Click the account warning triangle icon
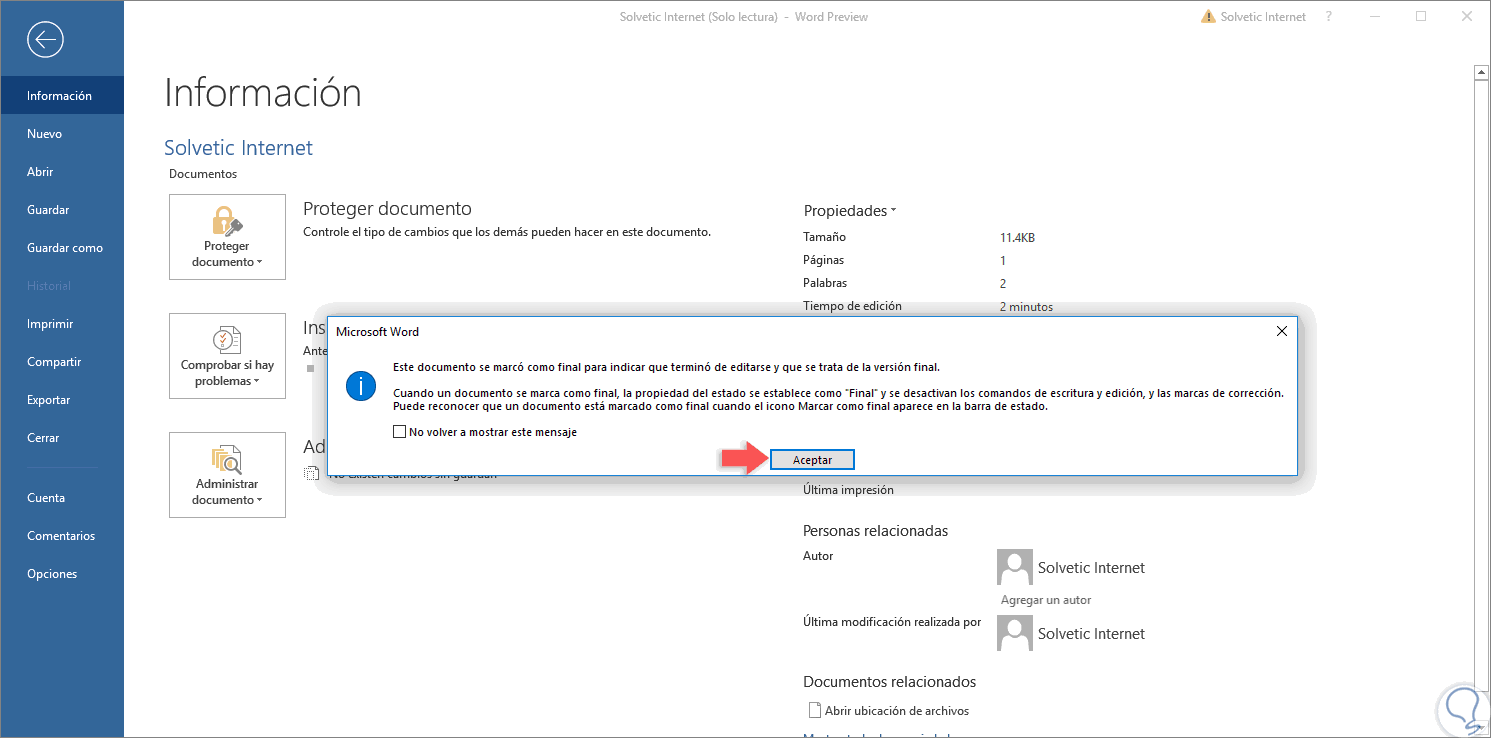The image size is (1491, 738). (x=1208, y=17)
